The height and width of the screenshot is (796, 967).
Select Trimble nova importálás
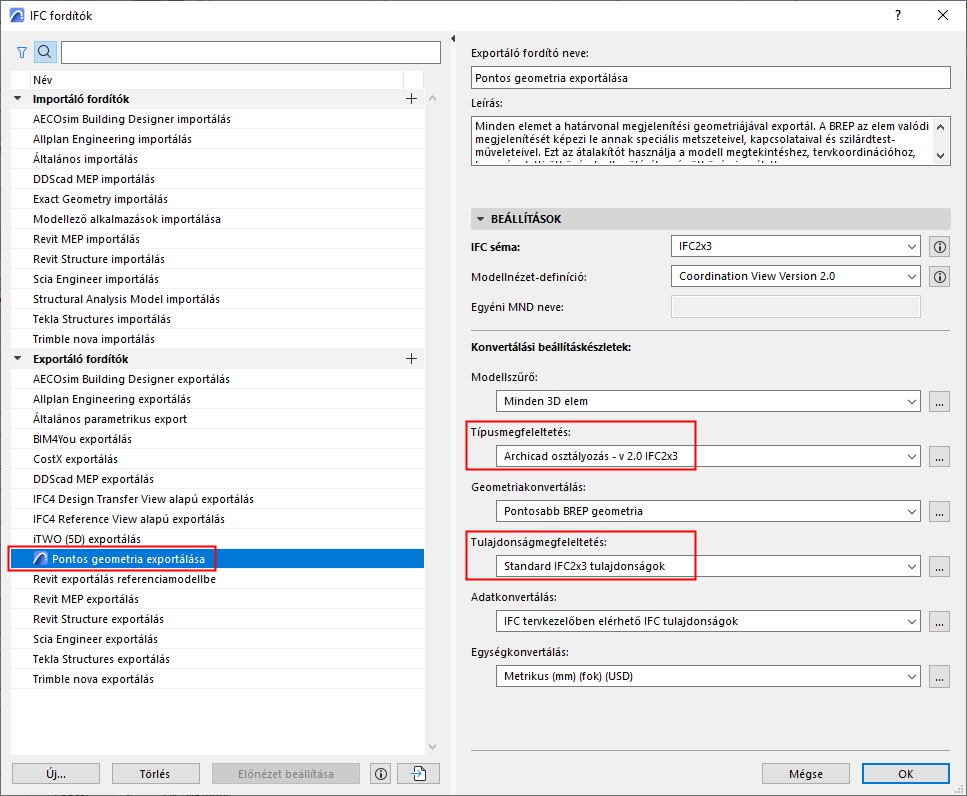218,339
